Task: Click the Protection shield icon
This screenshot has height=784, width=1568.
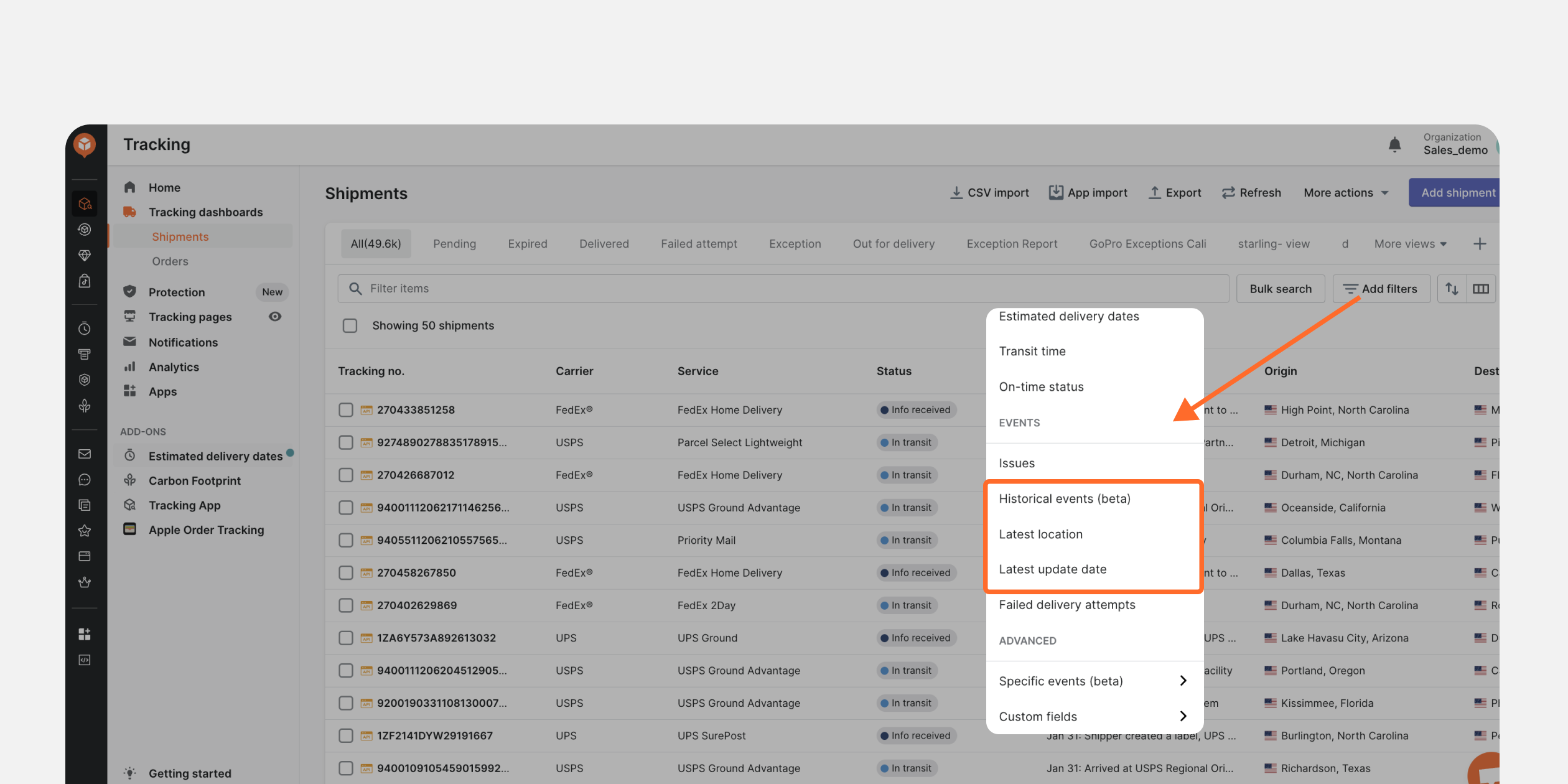Action: click(129, 292)
